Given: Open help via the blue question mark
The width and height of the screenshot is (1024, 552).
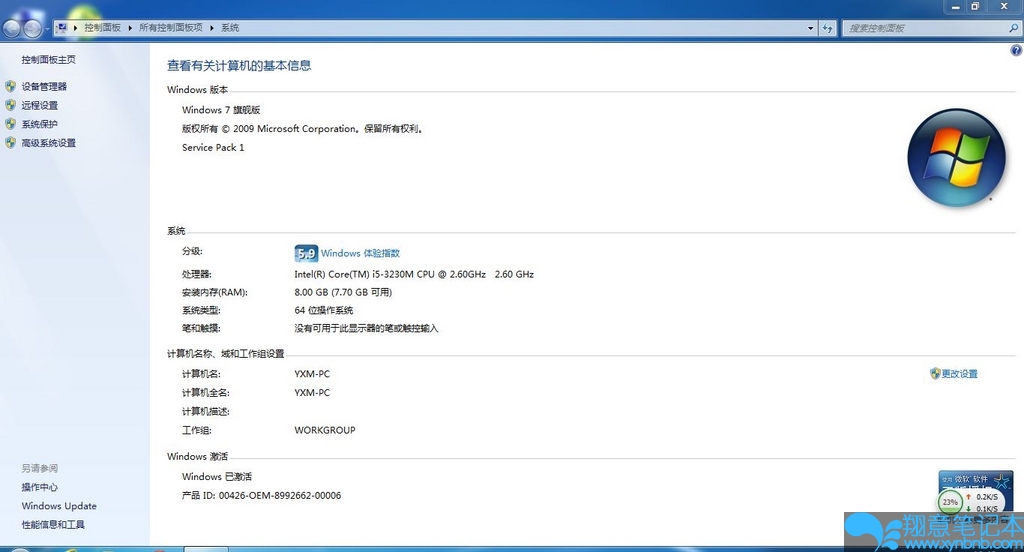Looking at the screenshot, I should [1016, 50].
